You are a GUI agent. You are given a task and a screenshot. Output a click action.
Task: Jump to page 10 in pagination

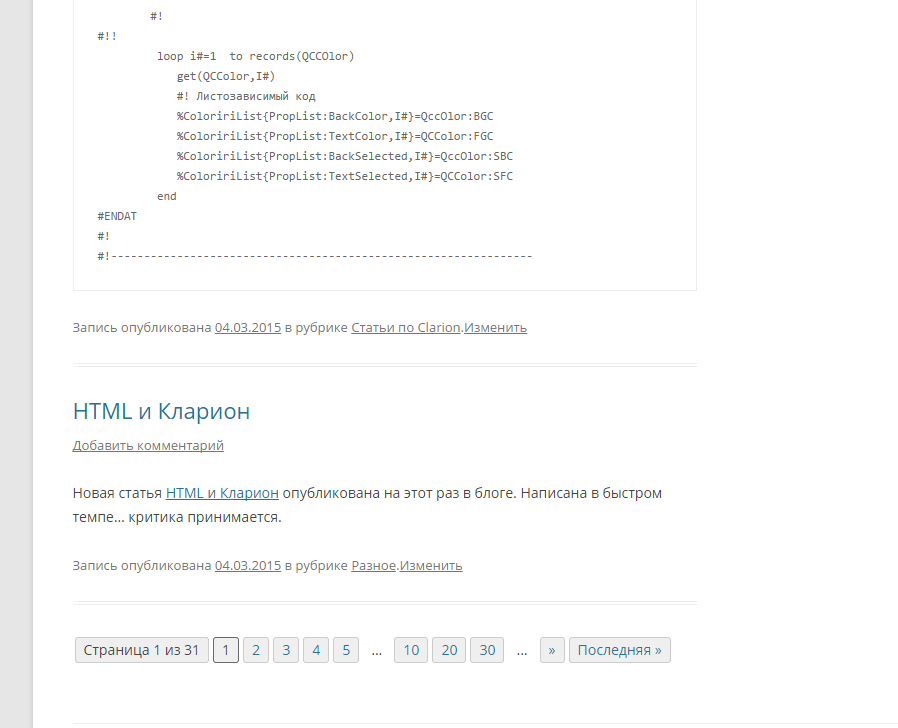coord(411,650)
